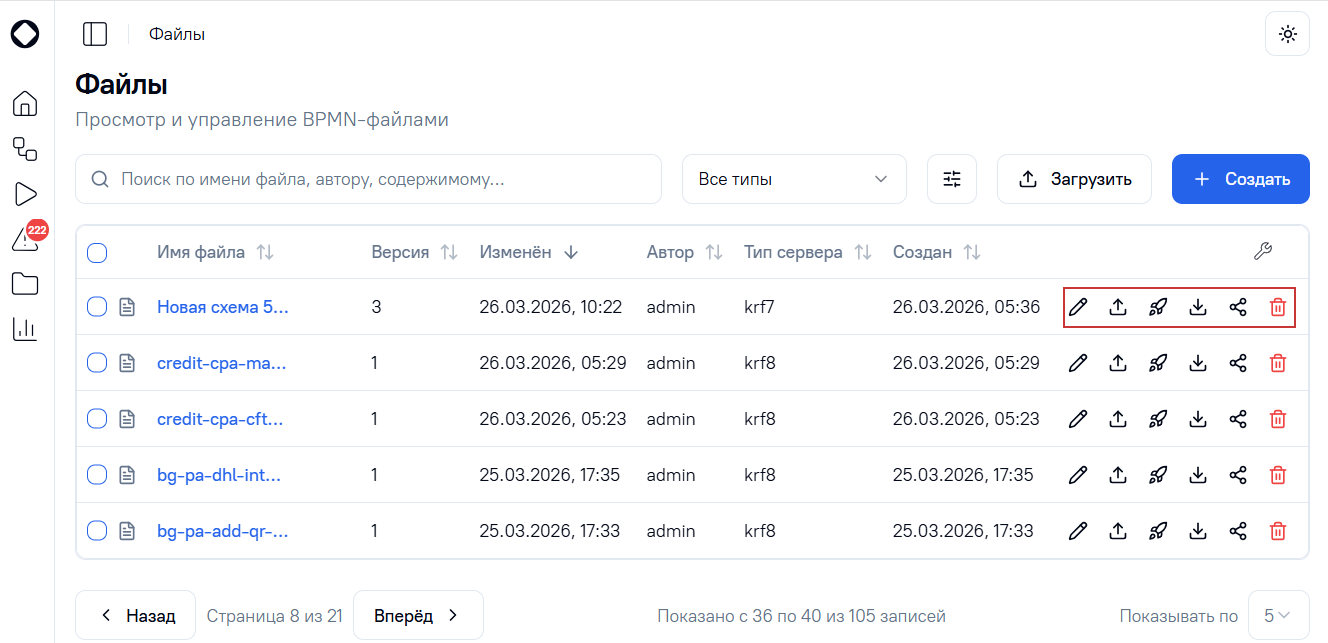1328x643 pixels.
Task: Click the records count text
Action: click(x=801, y=616)
